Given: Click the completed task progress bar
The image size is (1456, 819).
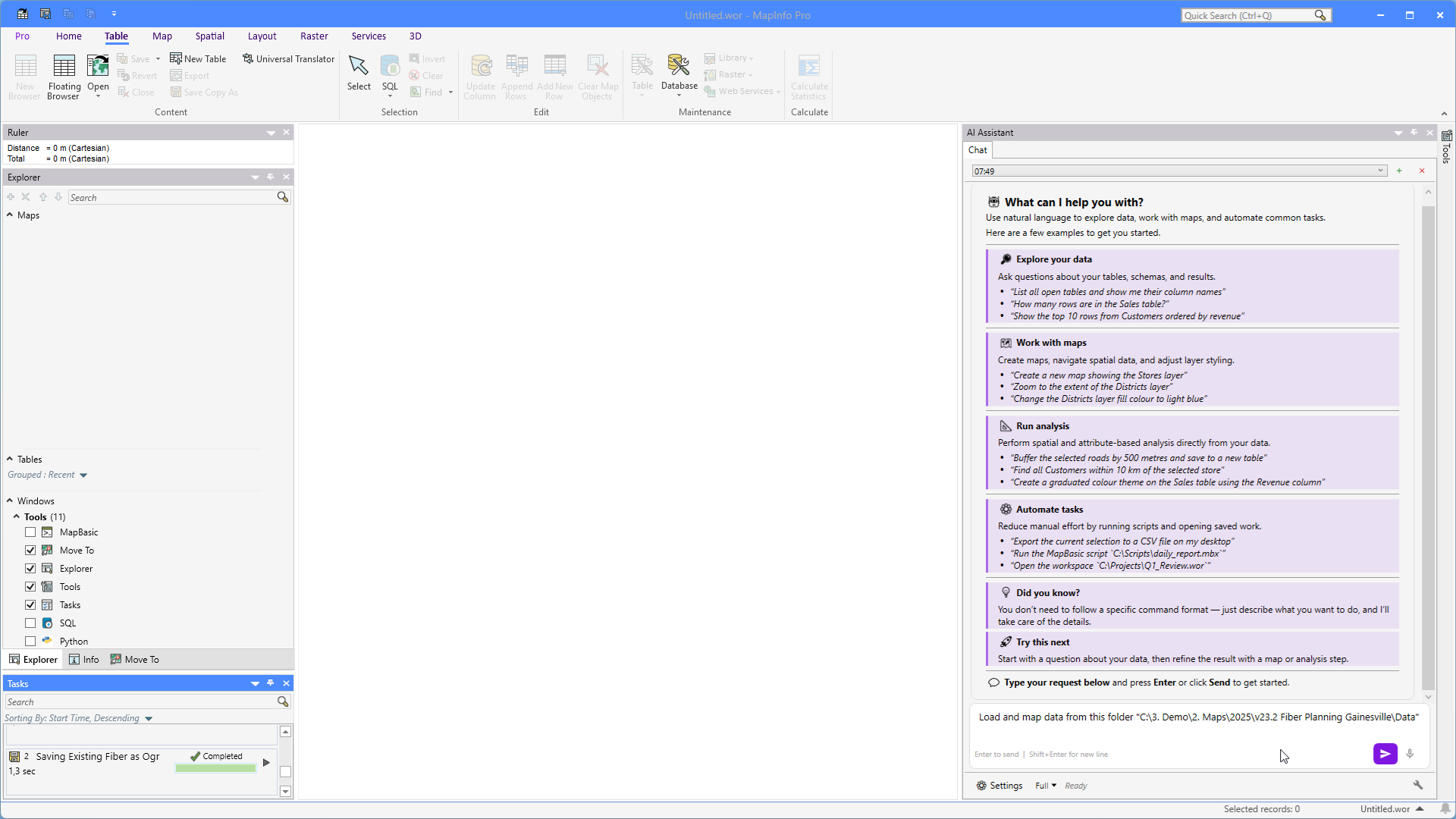Looking at the screenshot, I should click(216, 768).
